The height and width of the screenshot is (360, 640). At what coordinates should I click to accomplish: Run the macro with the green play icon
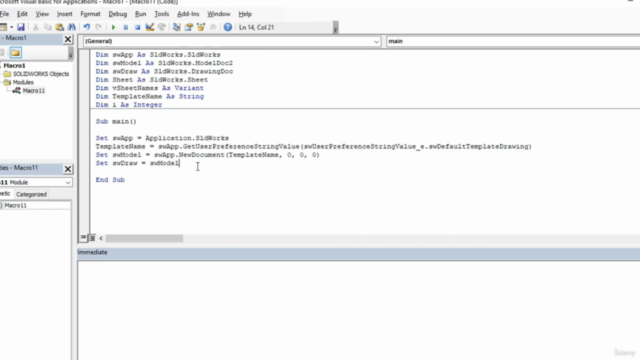coord(113,27)
